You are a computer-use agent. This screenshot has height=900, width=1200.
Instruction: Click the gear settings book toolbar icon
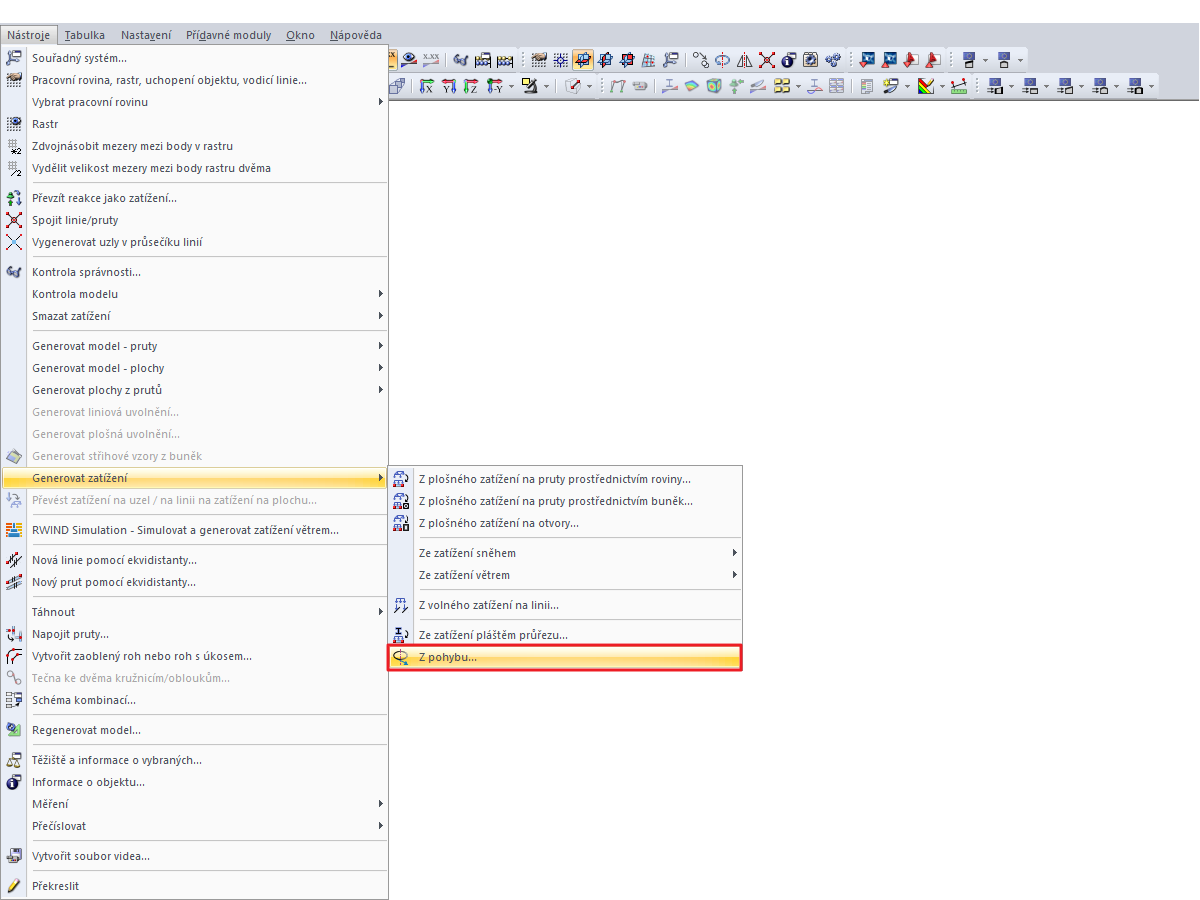811,59
